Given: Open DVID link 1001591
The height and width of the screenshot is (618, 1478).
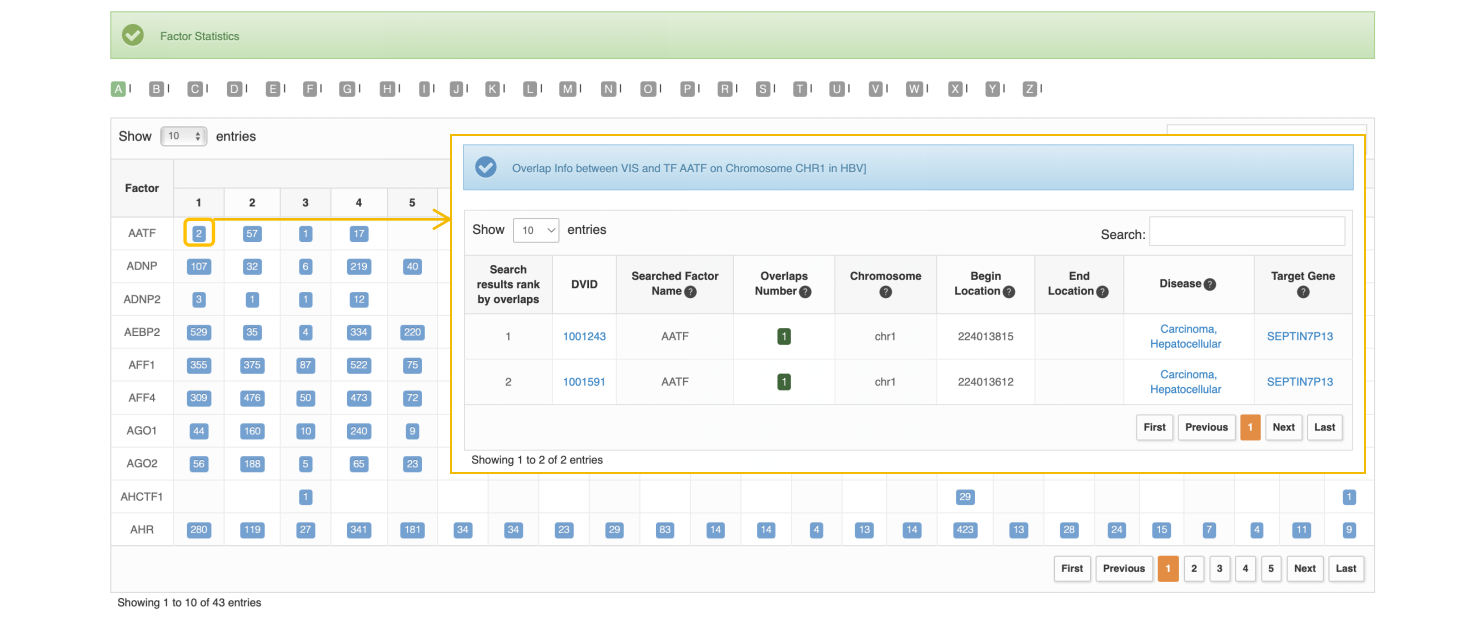Looking at the screenshot, I should coord(584,382).
